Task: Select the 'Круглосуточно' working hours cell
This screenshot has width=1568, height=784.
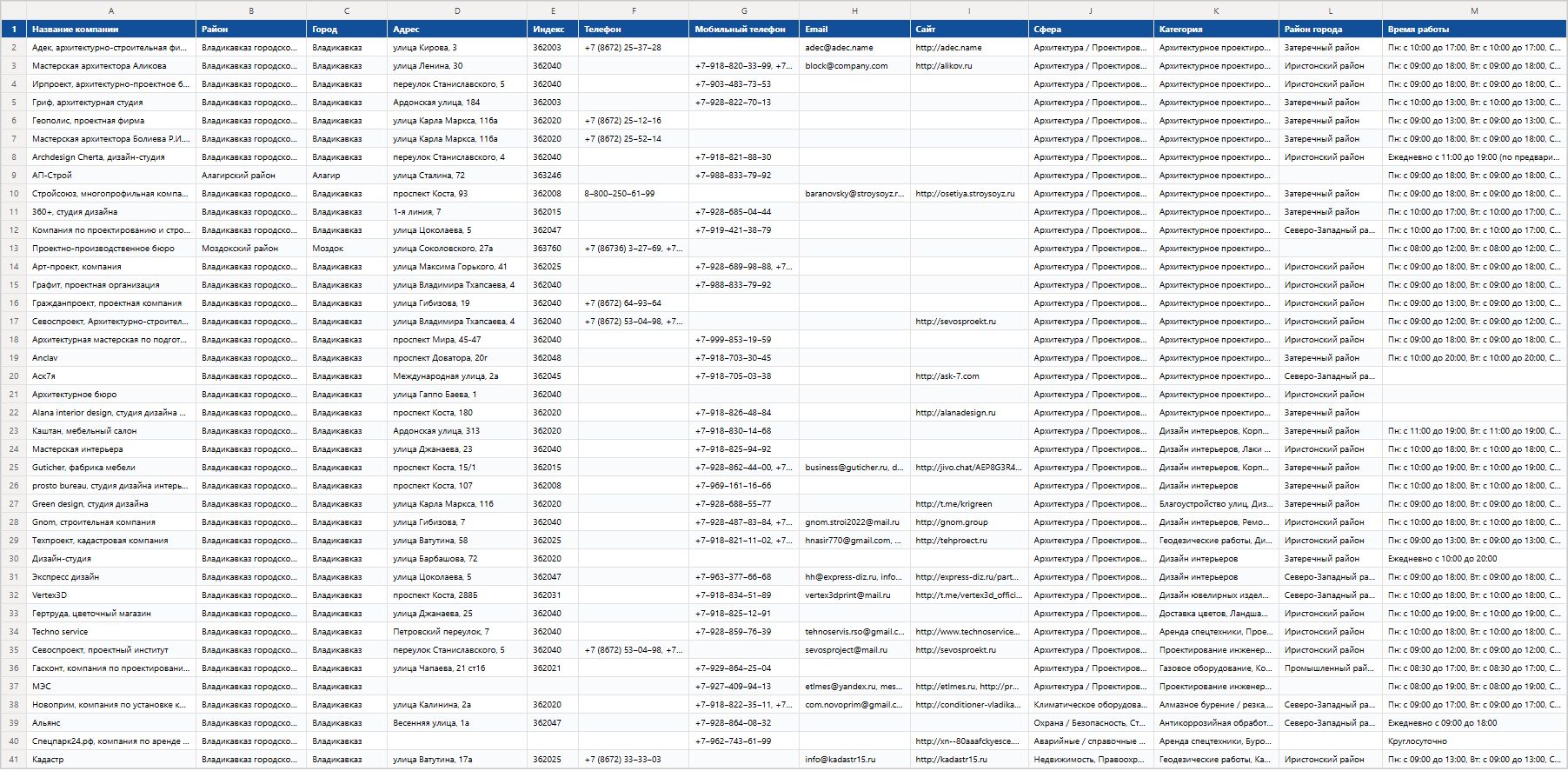Action: pyautogui.click(x=1474, y=741)
